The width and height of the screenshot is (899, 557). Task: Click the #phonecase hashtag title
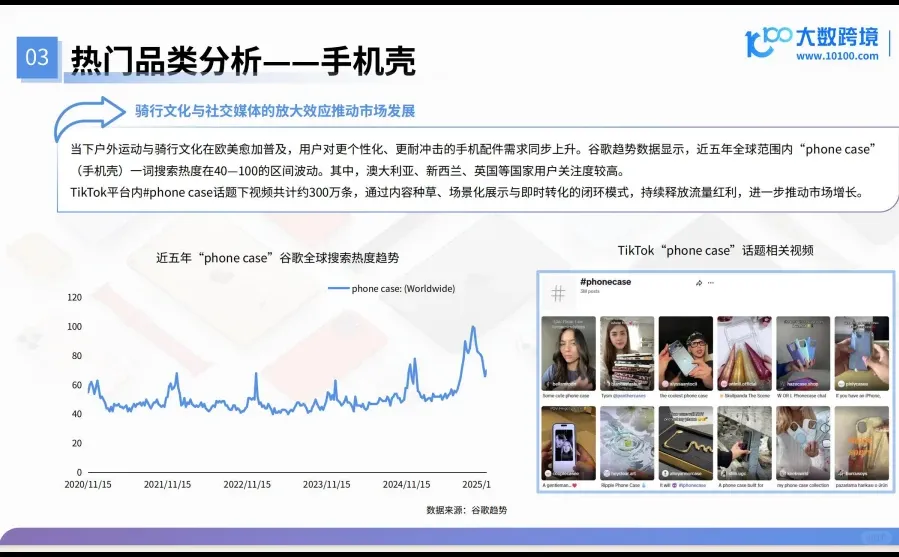(x=605, y=282)
